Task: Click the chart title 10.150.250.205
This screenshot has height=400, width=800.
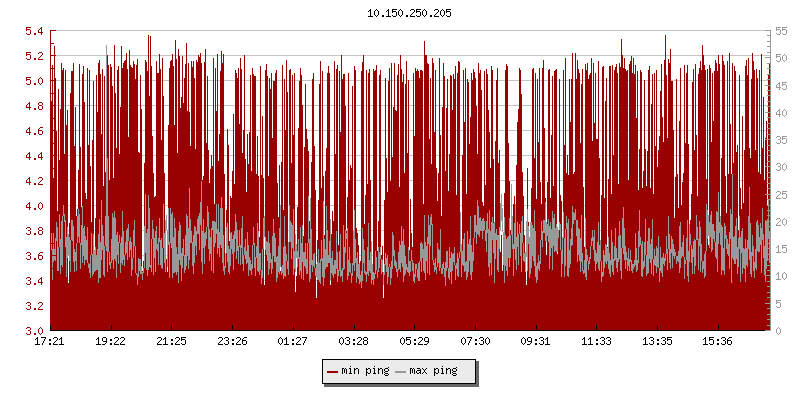Action: (x=411, y=14)
